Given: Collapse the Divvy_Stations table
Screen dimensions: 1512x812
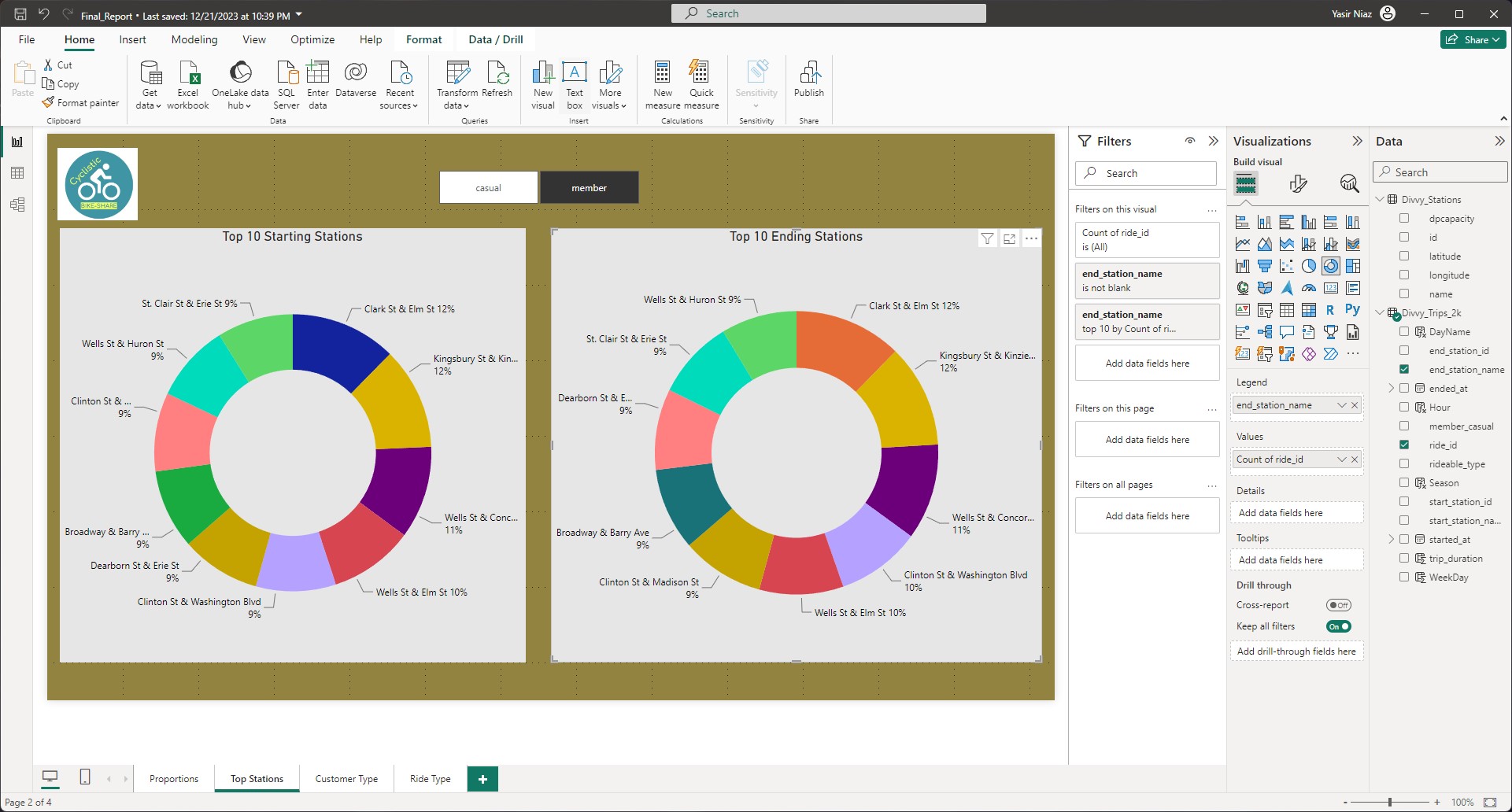Looking at the screenshot, I should coord(1380,199).
